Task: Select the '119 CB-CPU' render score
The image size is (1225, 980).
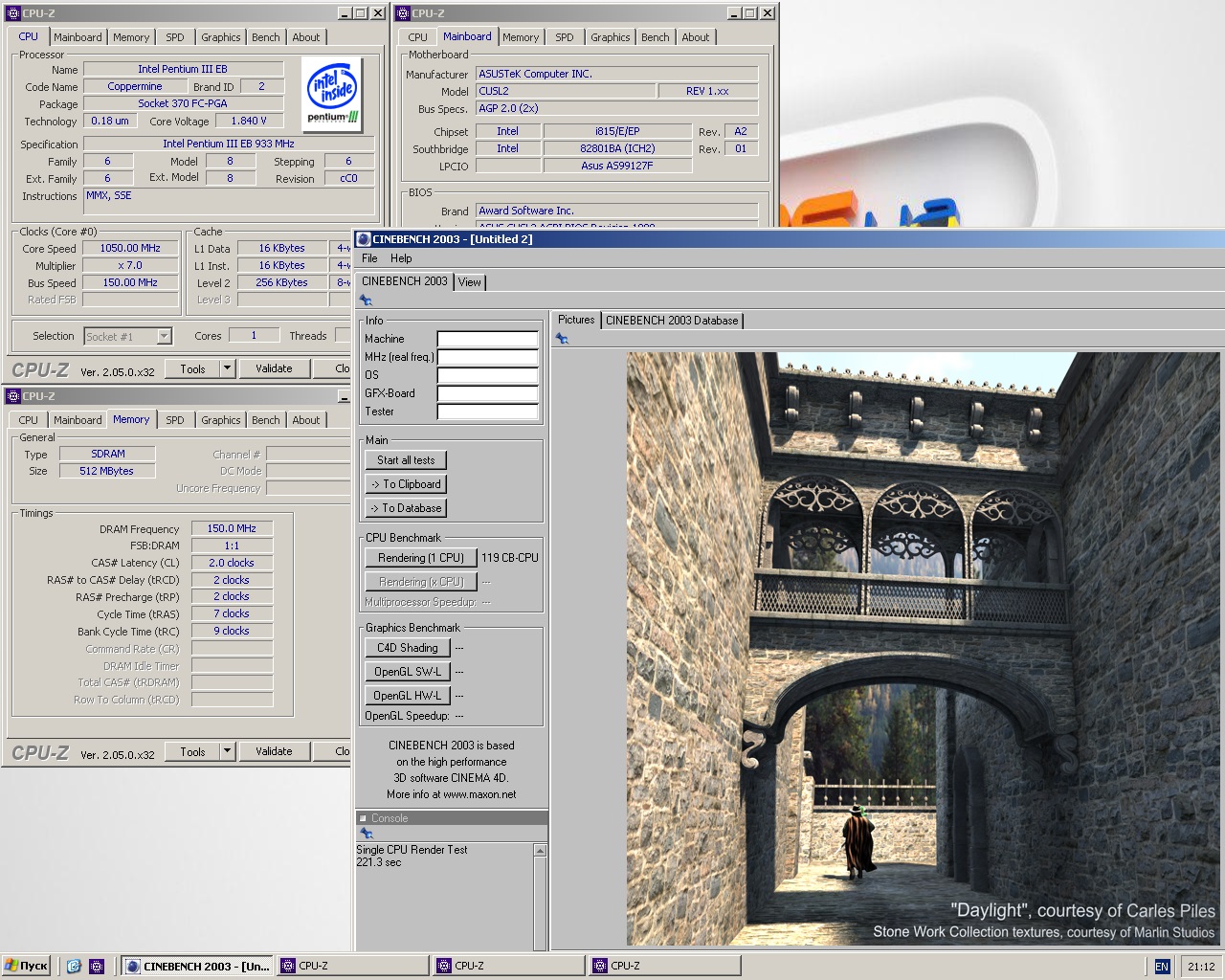Action: tap(510, 557)
